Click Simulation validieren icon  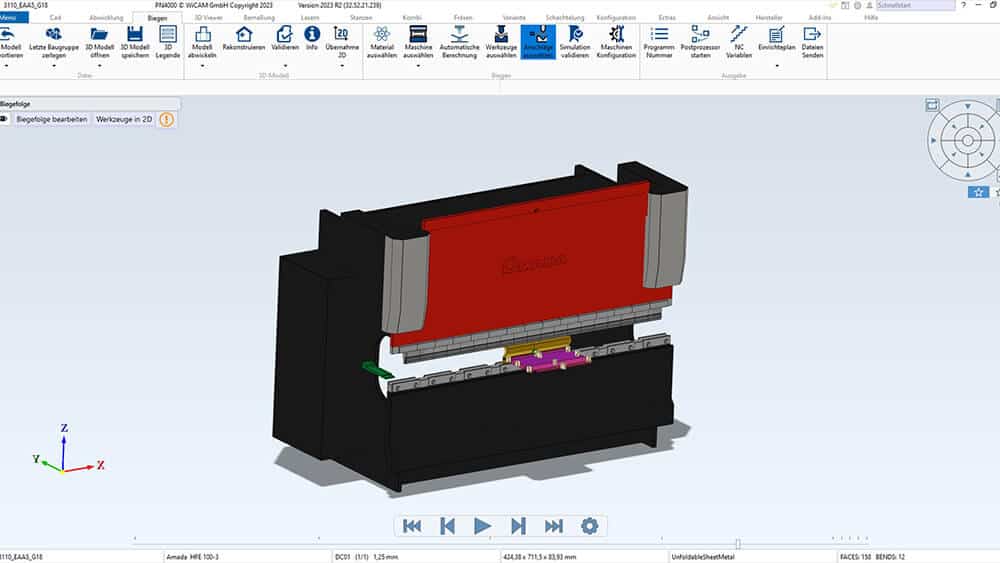click(x=575, y=36)
